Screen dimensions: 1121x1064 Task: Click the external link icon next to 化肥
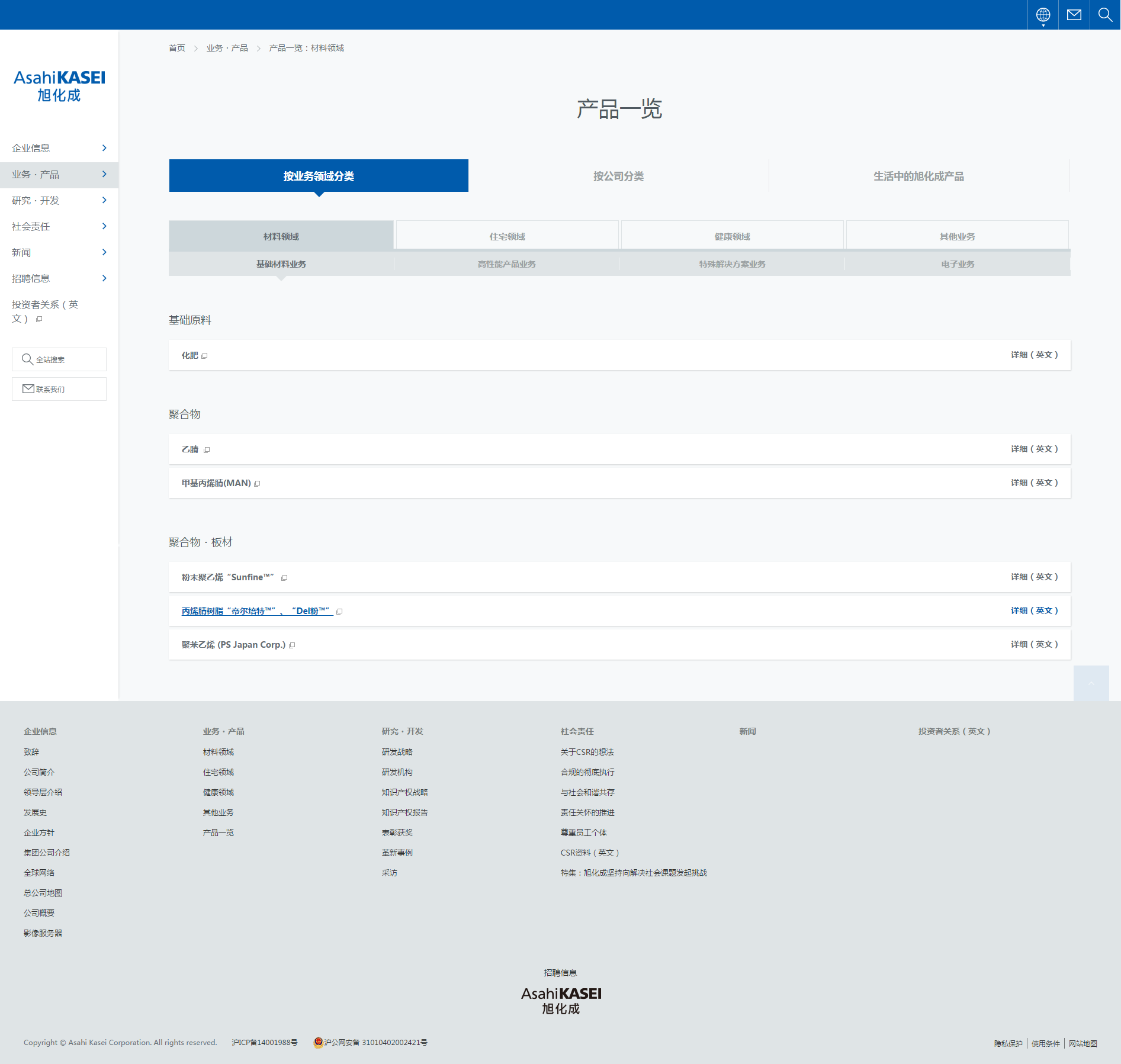[x=205, y=356]
